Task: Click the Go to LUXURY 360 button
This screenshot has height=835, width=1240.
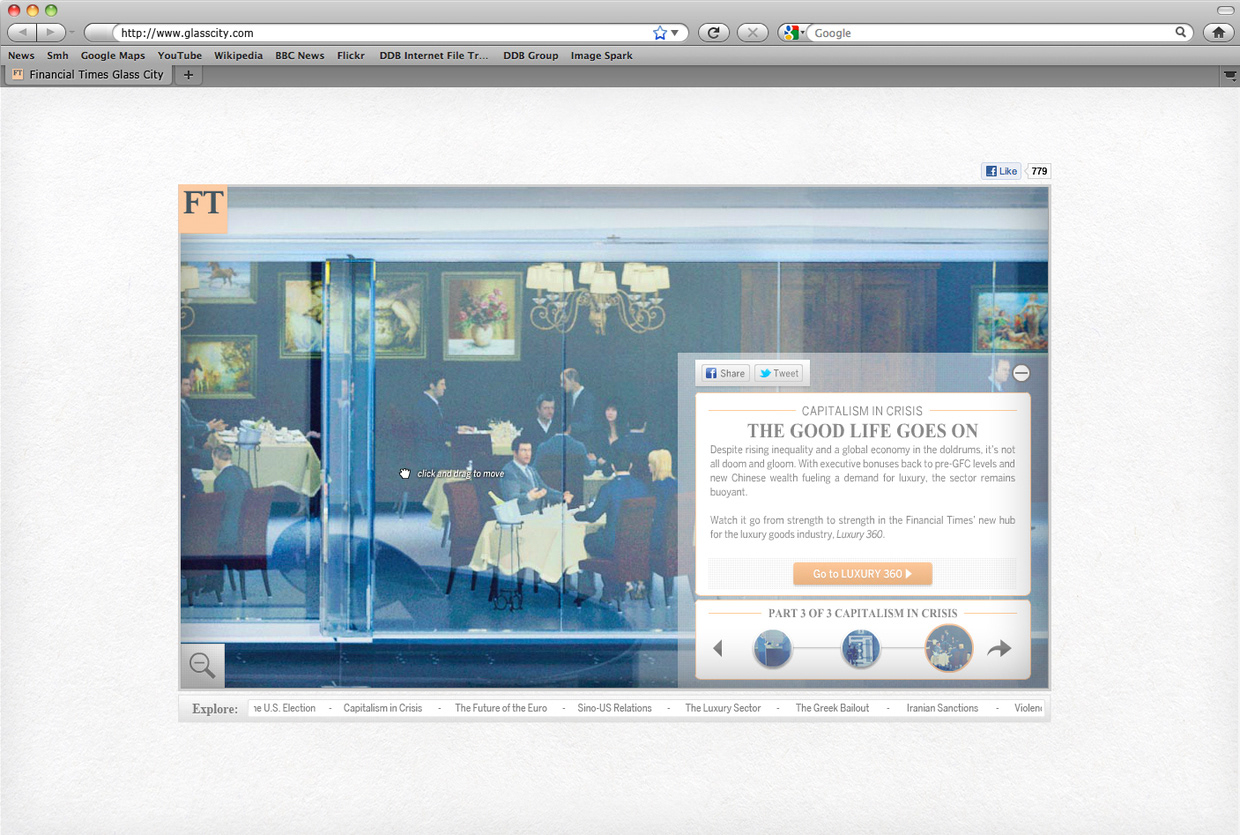Action: (x=862, y=574)
